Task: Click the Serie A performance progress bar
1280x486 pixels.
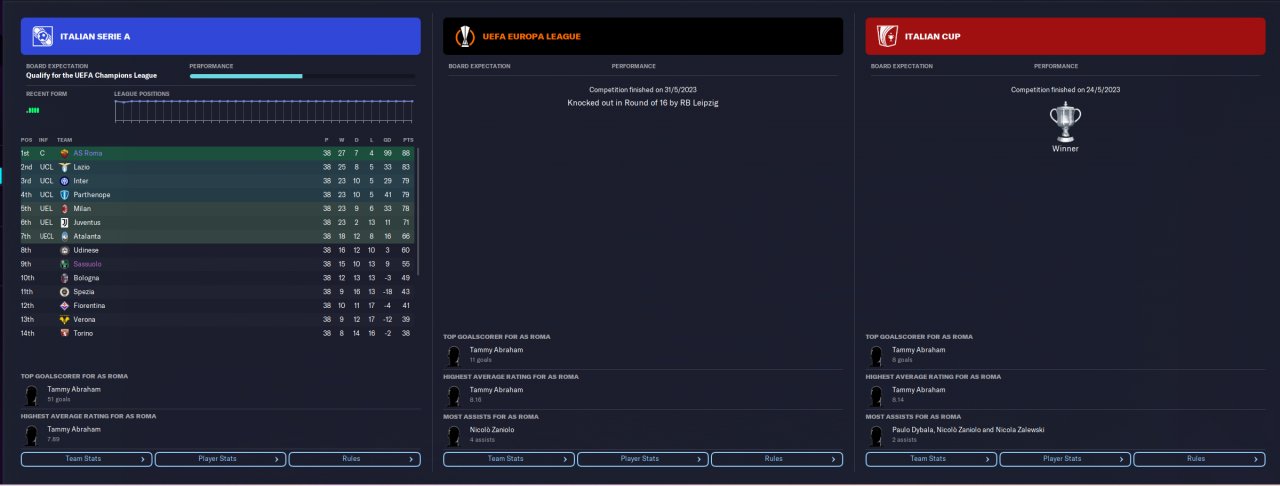Action: coord(302,76)
